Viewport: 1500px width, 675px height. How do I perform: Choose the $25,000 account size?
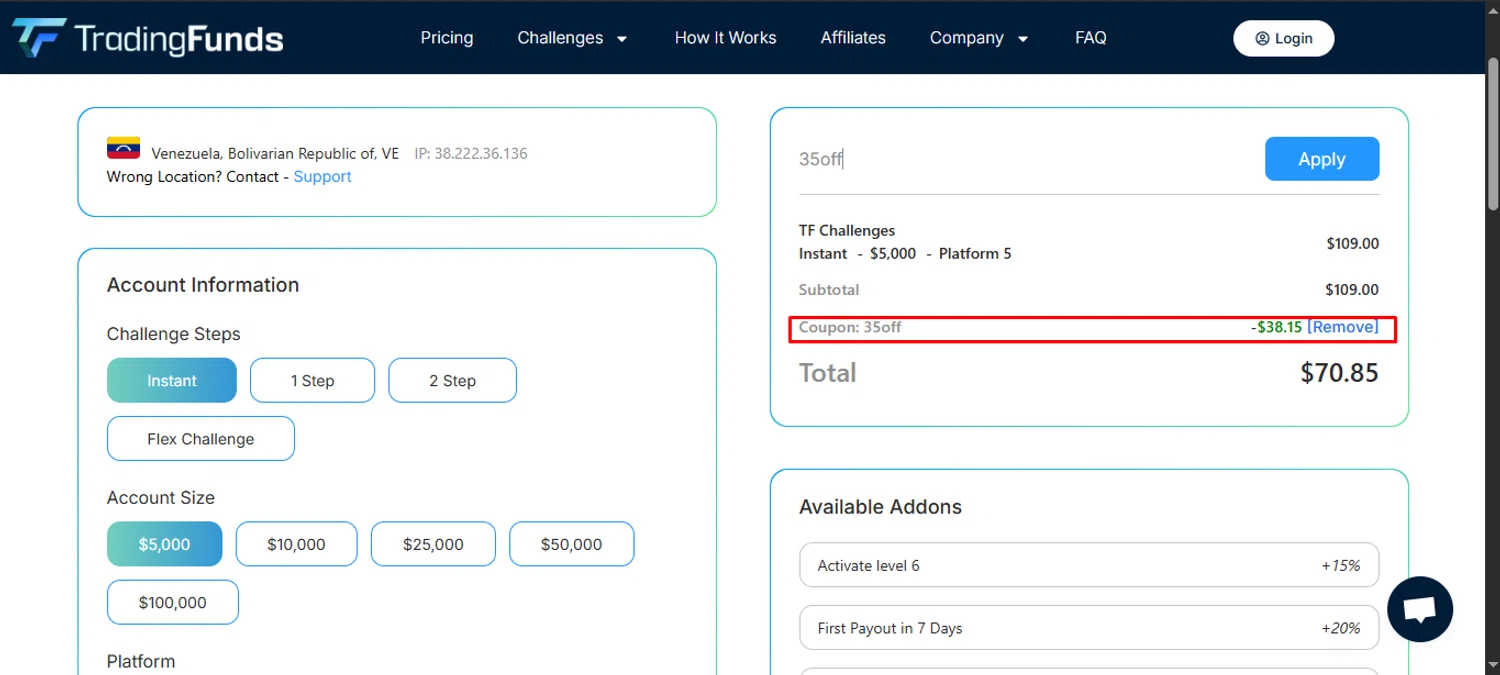tap(433, 544)
